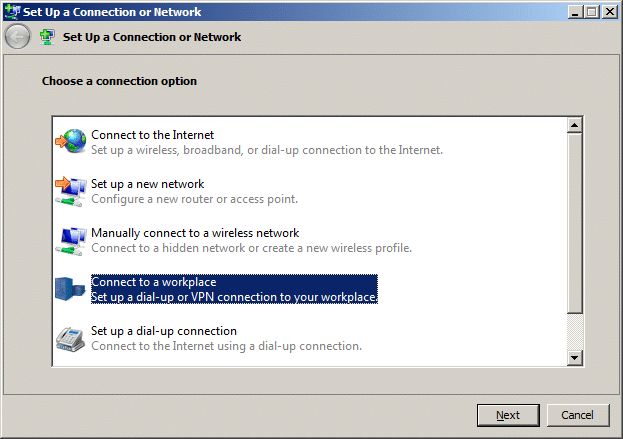Click the blue building Connect to a workplace icon
Viewport: 623px width, 439px height.
point(70,289)
